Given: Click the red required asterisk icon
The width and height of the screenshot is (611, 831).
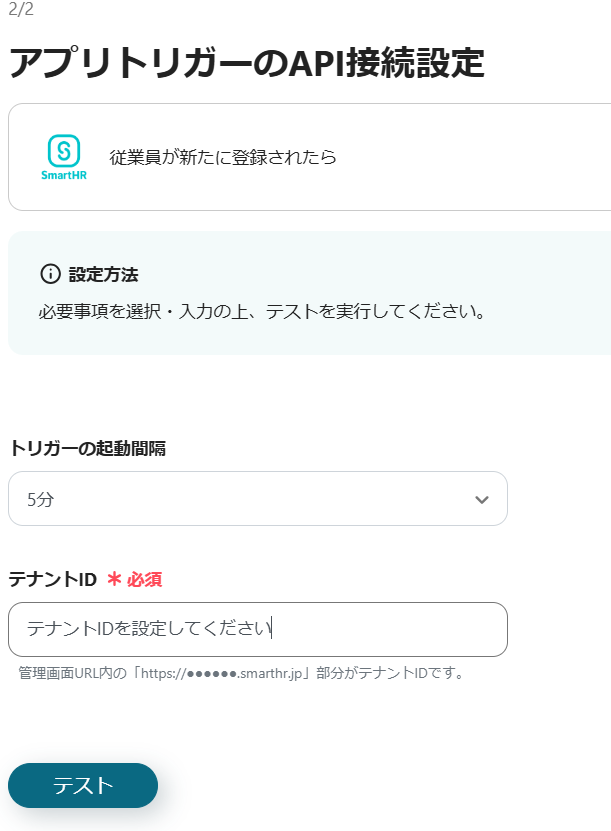Looking at the screenshot, I should pyautogui.click(x=114, y=579).
